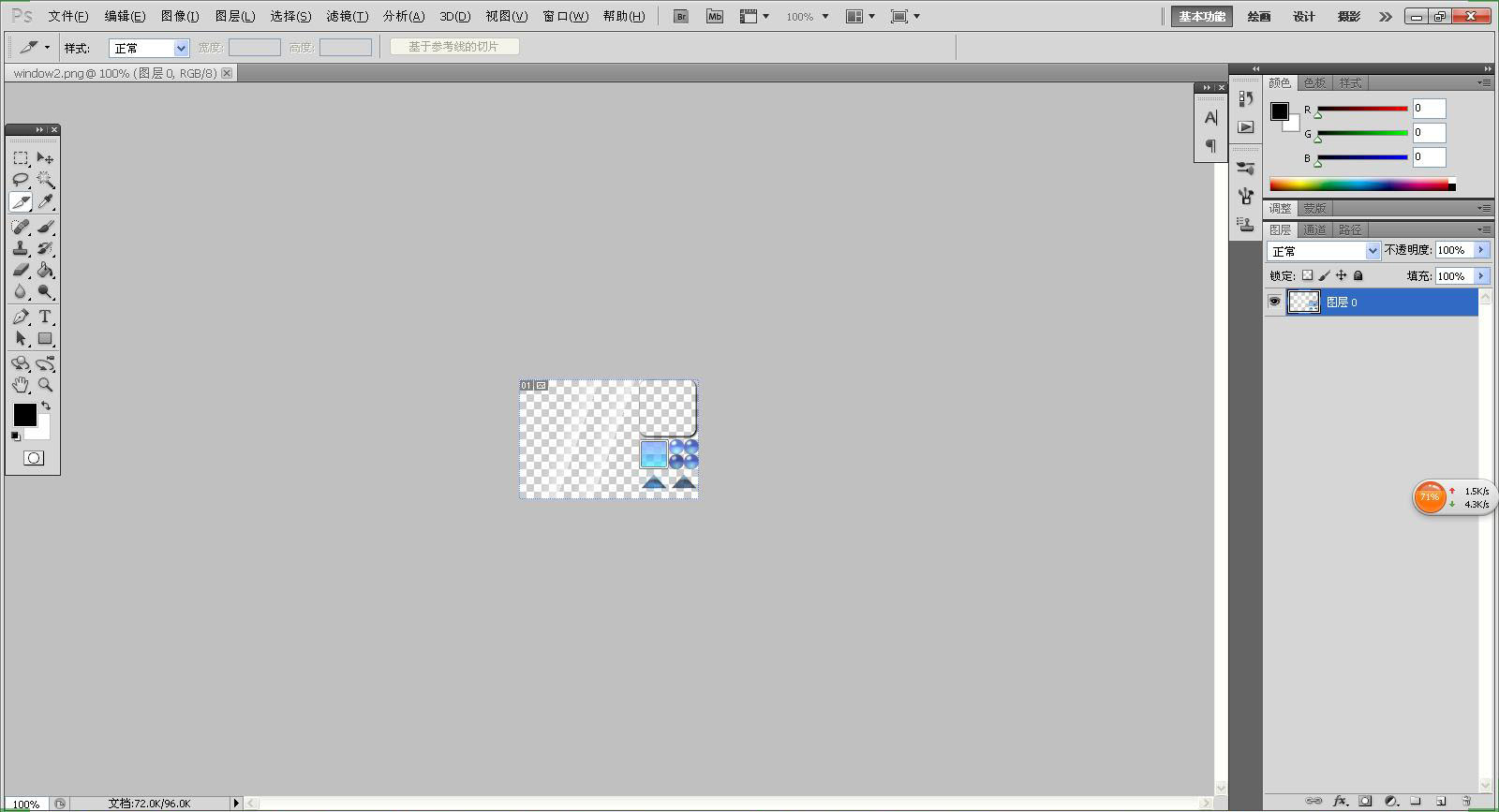Viewport: 1499px width, 812px height.
Task: Switch to the 色板 tab
Action: [1314, 83]
